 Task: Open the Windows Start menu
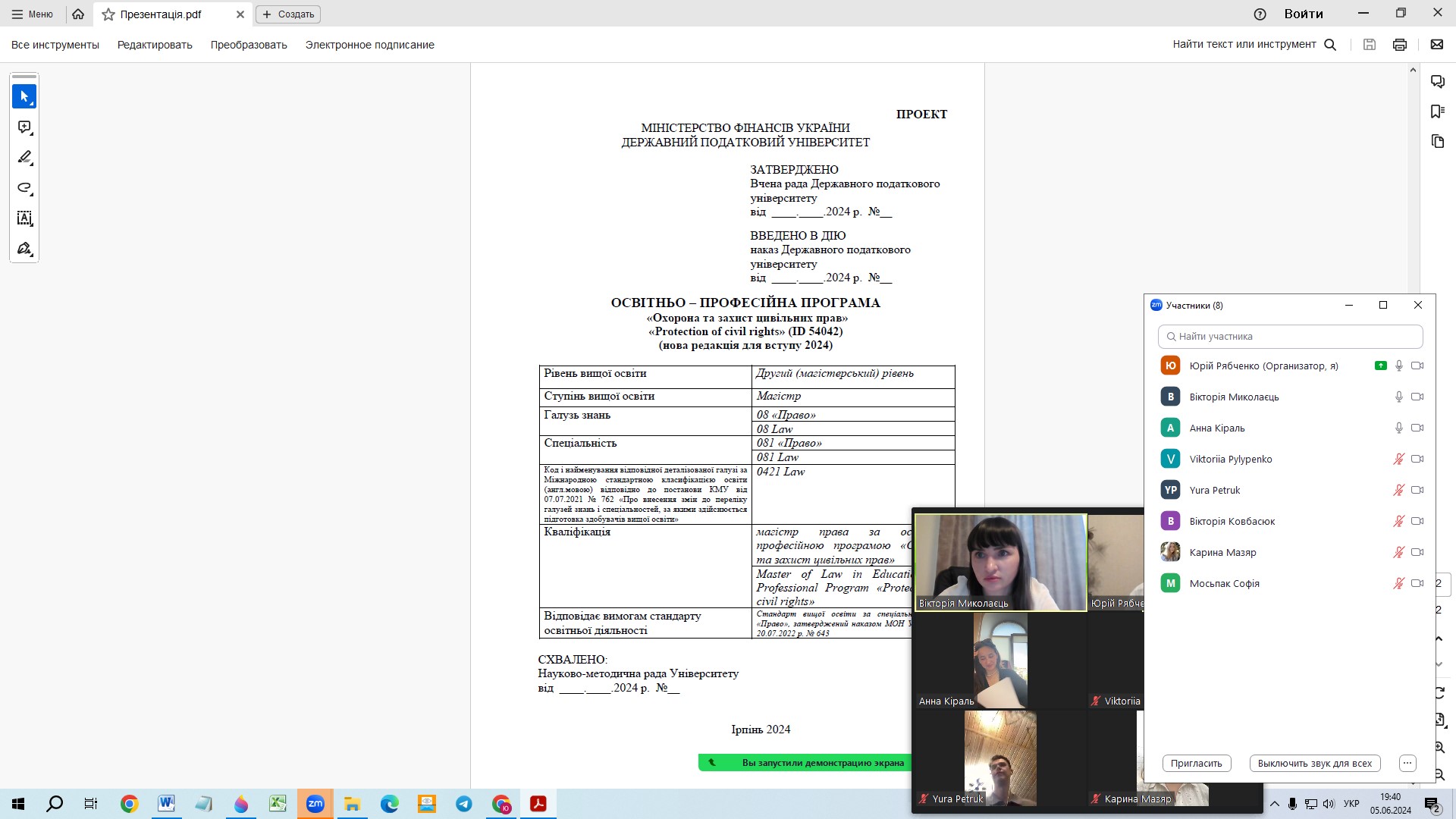pos(18,804)
